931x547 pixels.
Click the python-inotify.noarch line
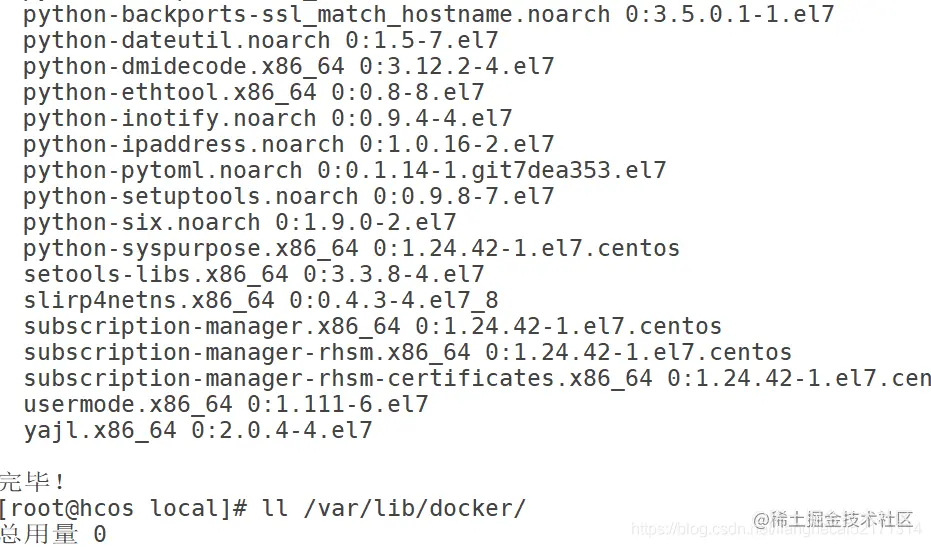(x=267, y=119)
